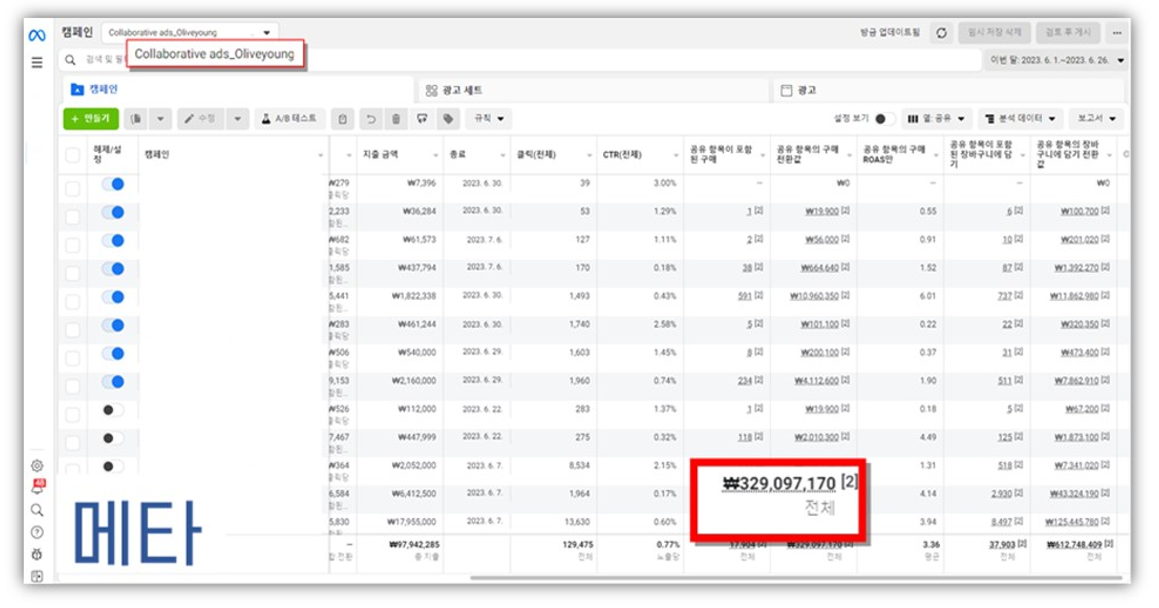The height and width of the screenshot is (608, 1159).
Task: Expand the edit button dropdown arrow
Action: 237,118
